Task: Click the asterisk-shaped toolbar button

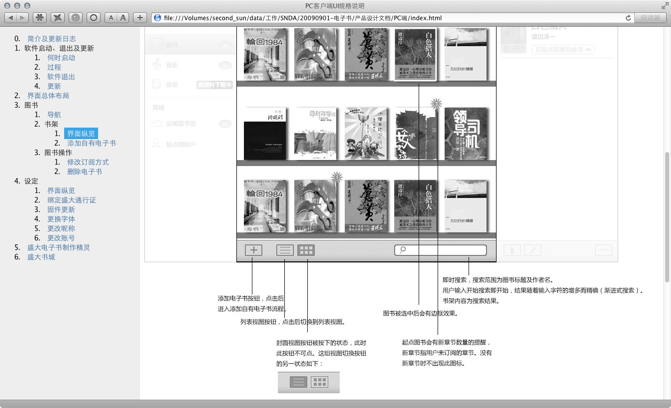Action: [x=40, y=18]
